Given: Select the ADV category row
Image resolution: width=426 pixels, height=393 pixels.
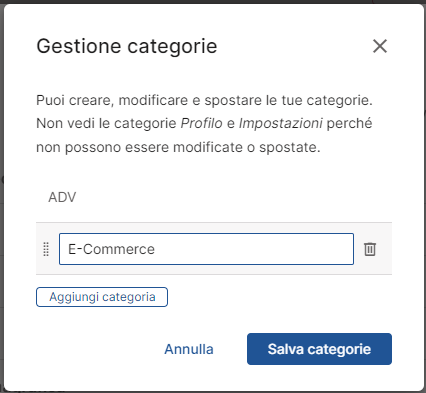Looking at the screenshot, I should coord(214,197).
